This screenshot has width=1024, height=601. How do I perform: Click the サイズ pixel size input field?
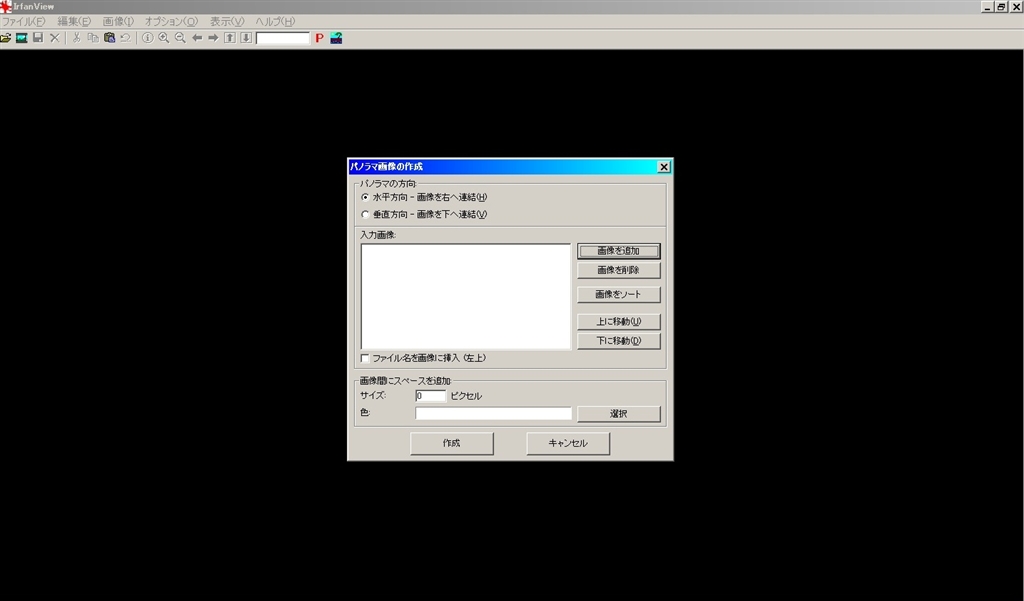430,396
